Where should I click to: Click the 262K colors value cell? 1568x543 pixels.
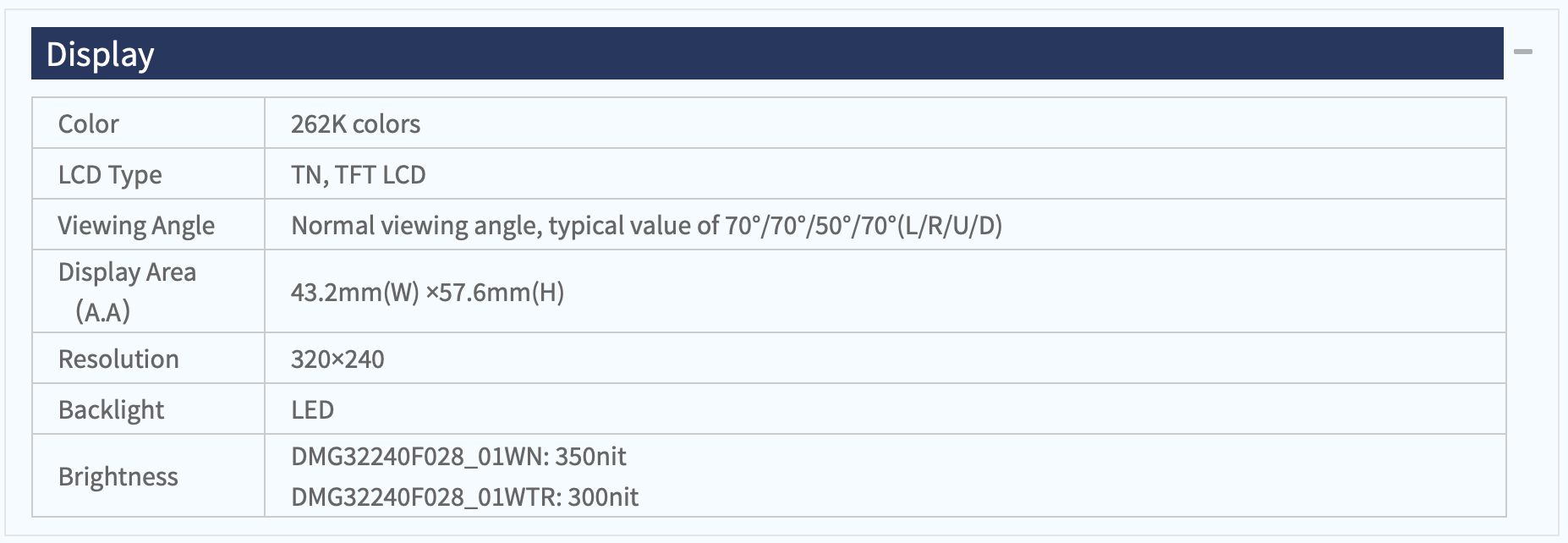click(885, 123)
